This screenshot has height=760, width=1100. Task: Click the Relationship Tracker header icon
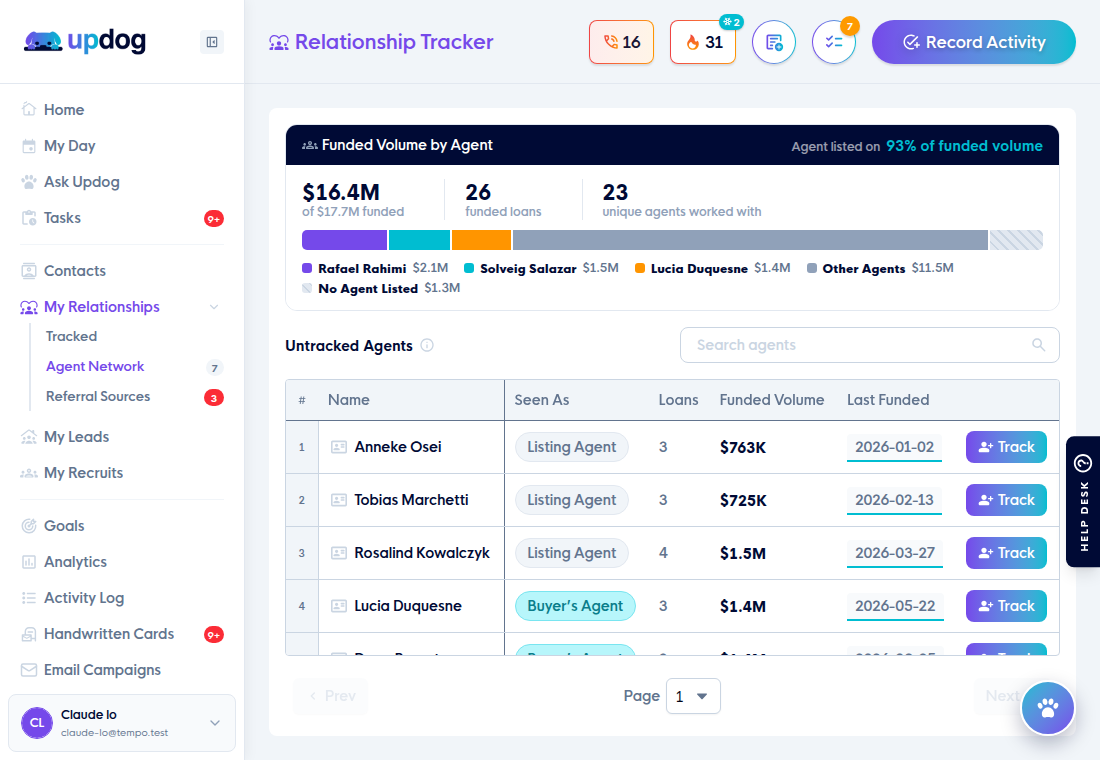(279, 43)
